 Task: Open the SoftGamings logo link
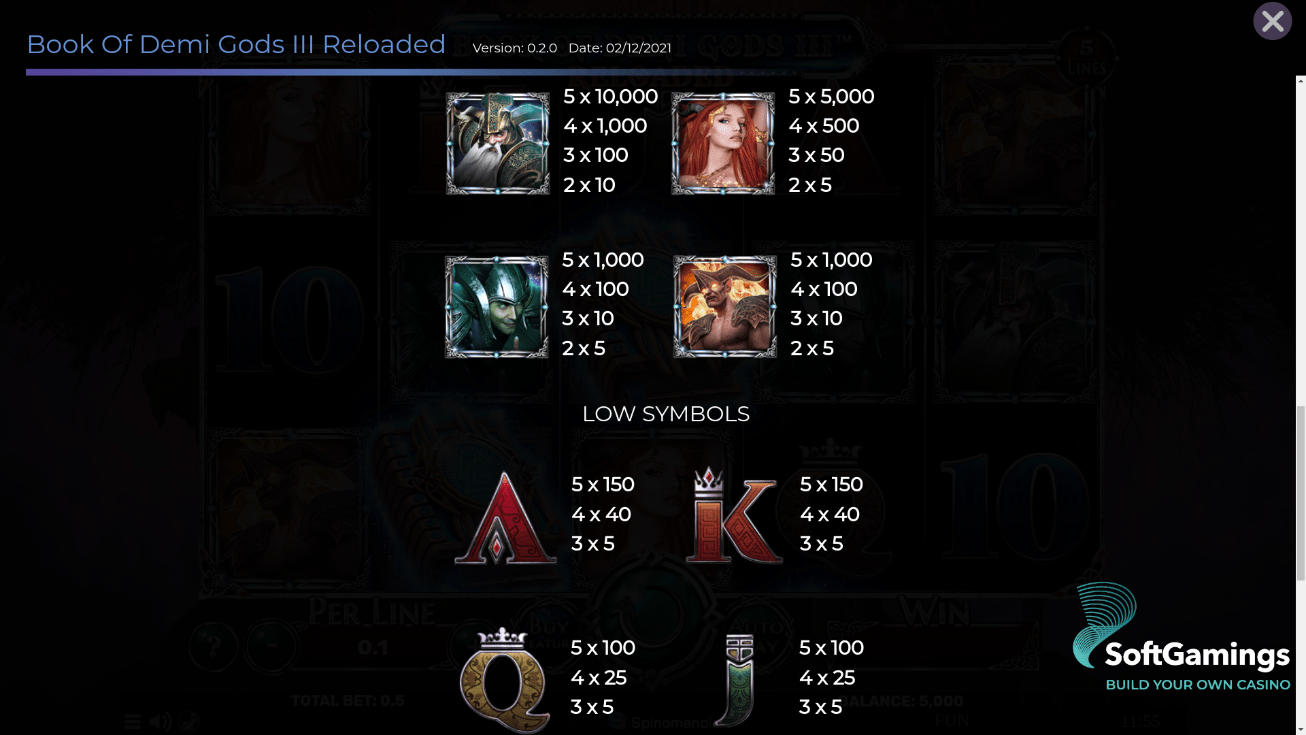click(x=1181, y=638)
